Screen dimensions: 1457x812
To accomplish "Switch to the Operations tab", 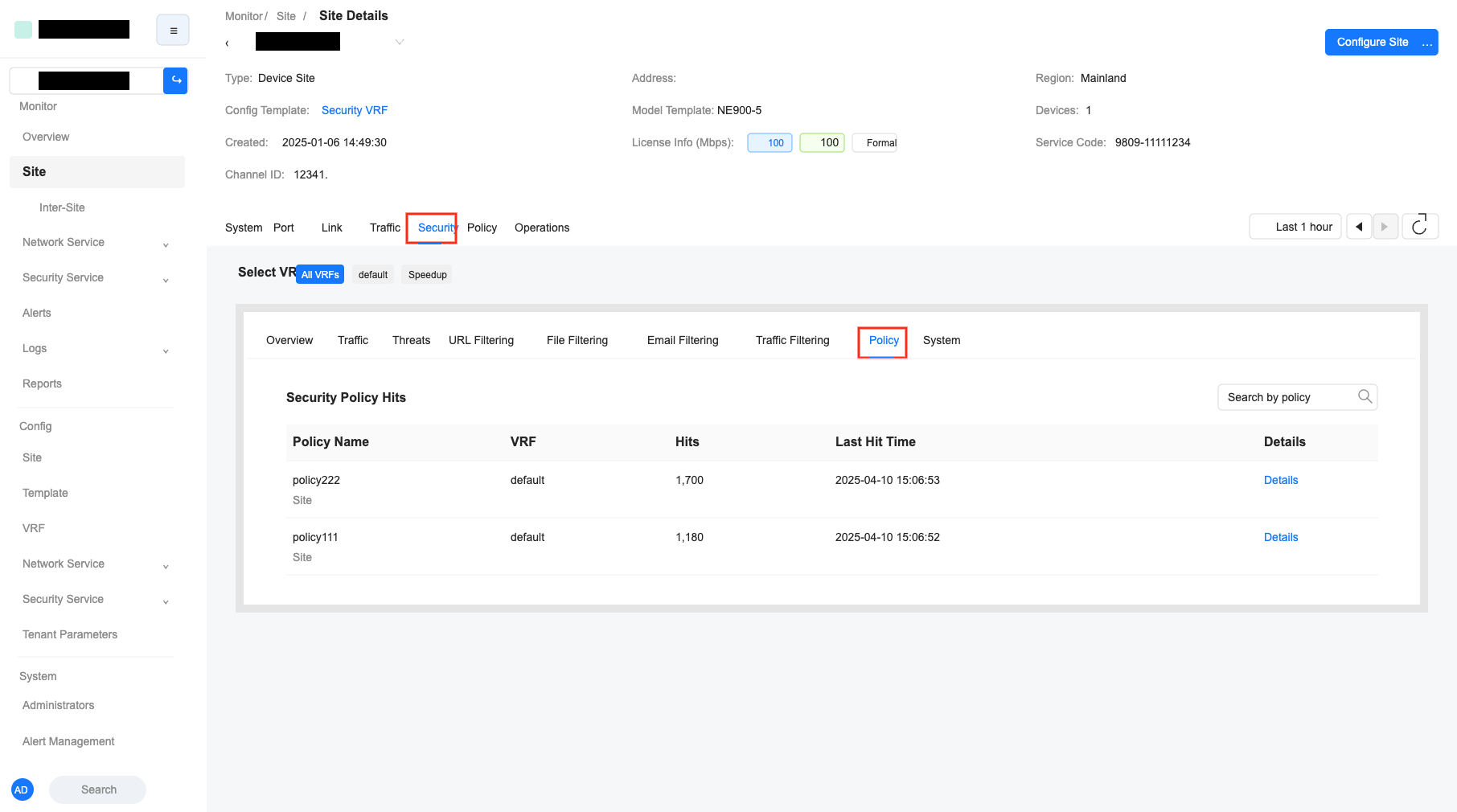I will [x=542, y=228].
